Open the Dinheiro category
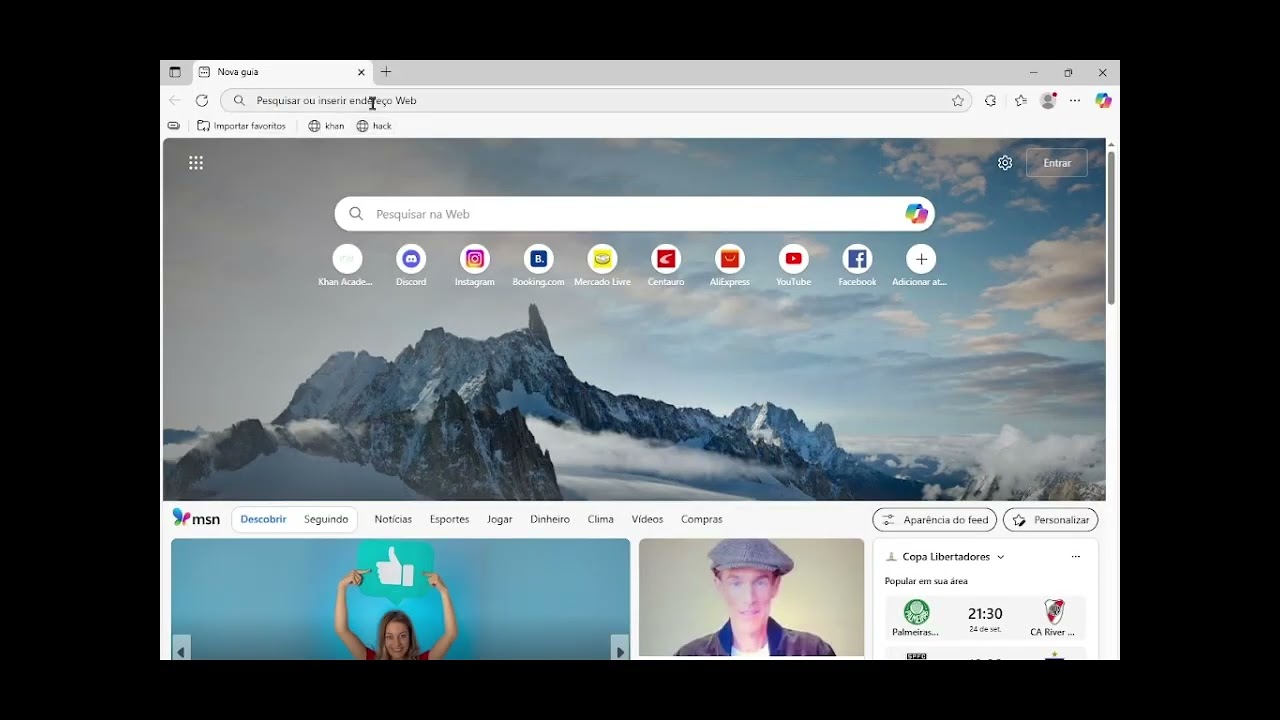 (x=550, y=519)
